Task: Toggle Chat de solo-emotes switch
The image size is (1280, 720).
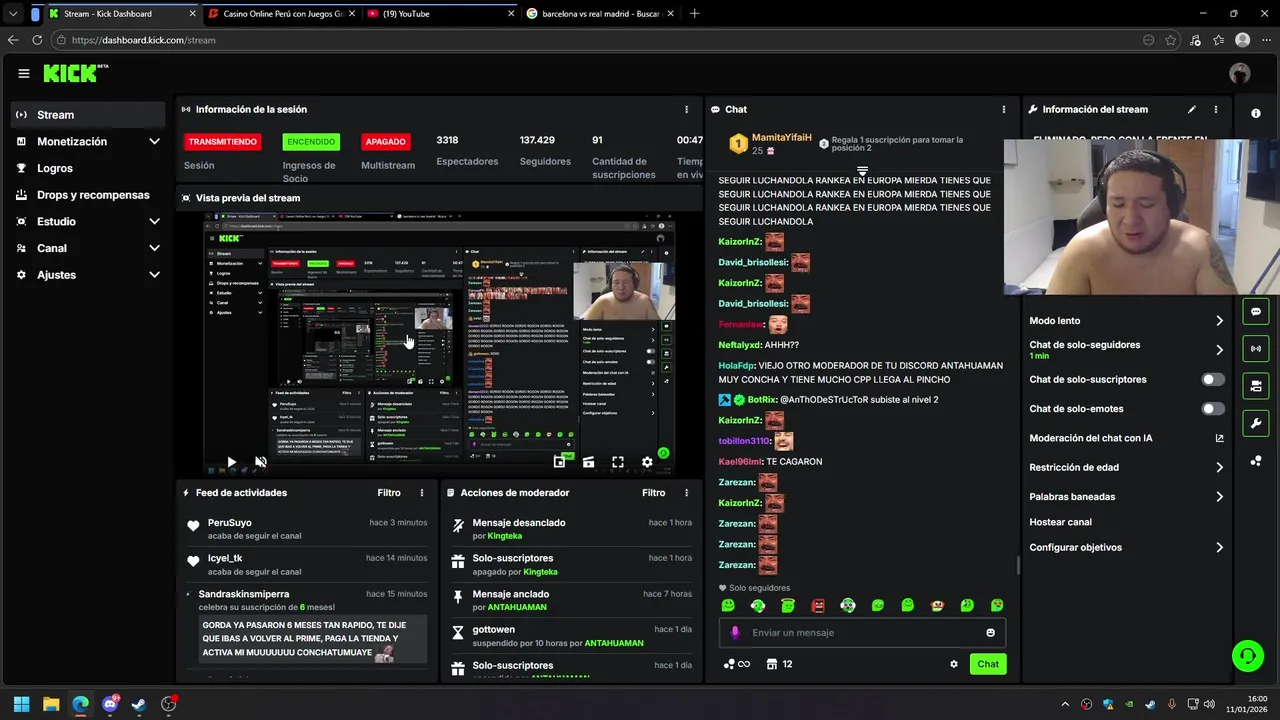Action: 1213,409
